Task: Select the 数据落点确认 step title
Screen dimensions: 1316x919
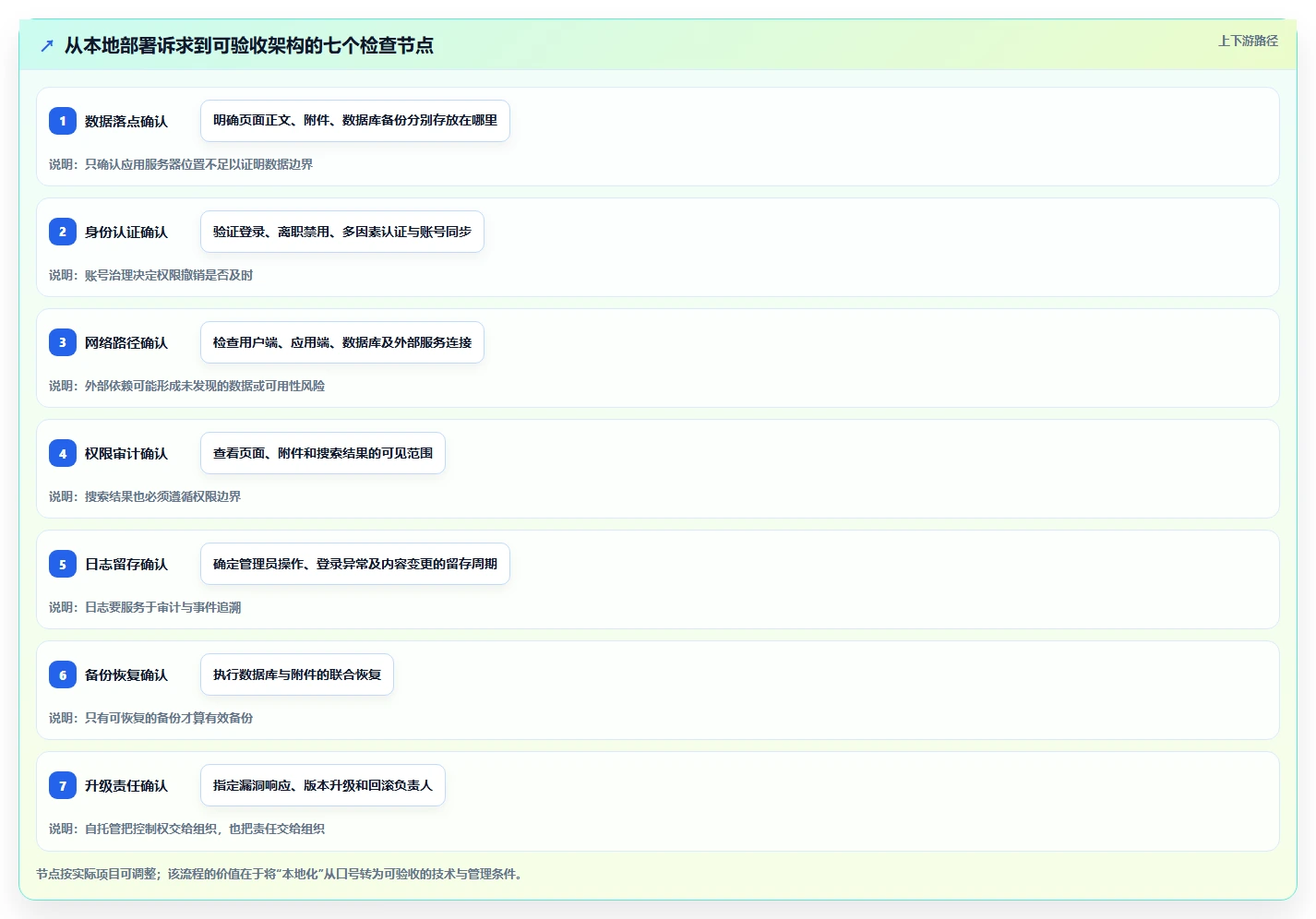Action: tap(126, 121)
